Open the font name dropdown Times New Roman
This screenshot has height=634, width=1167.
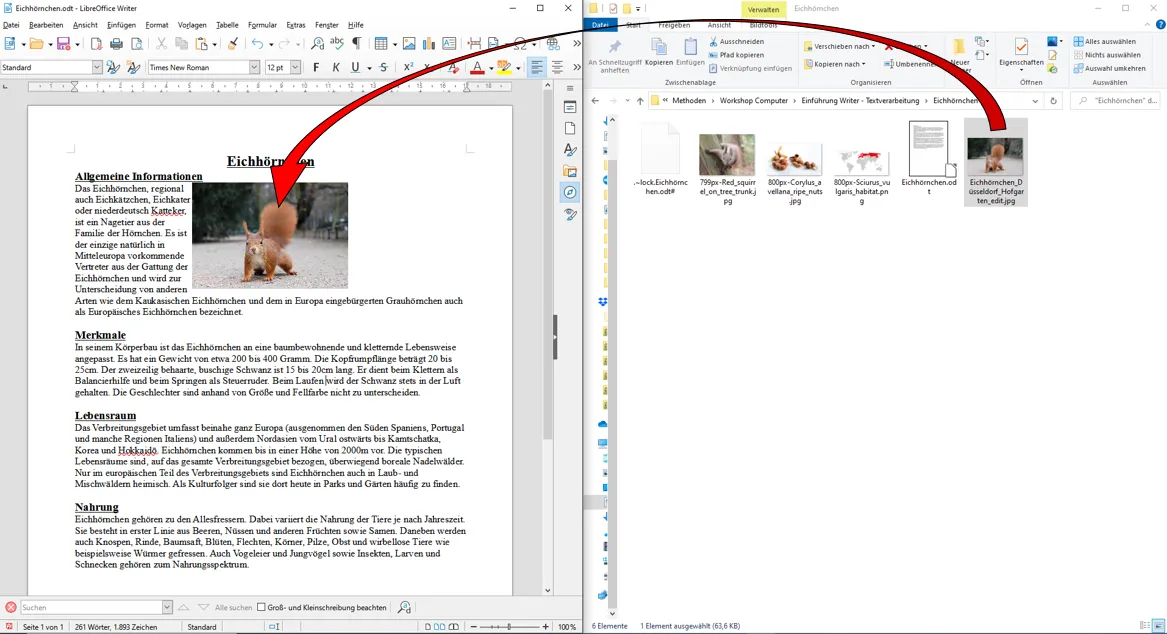[254, 68]
